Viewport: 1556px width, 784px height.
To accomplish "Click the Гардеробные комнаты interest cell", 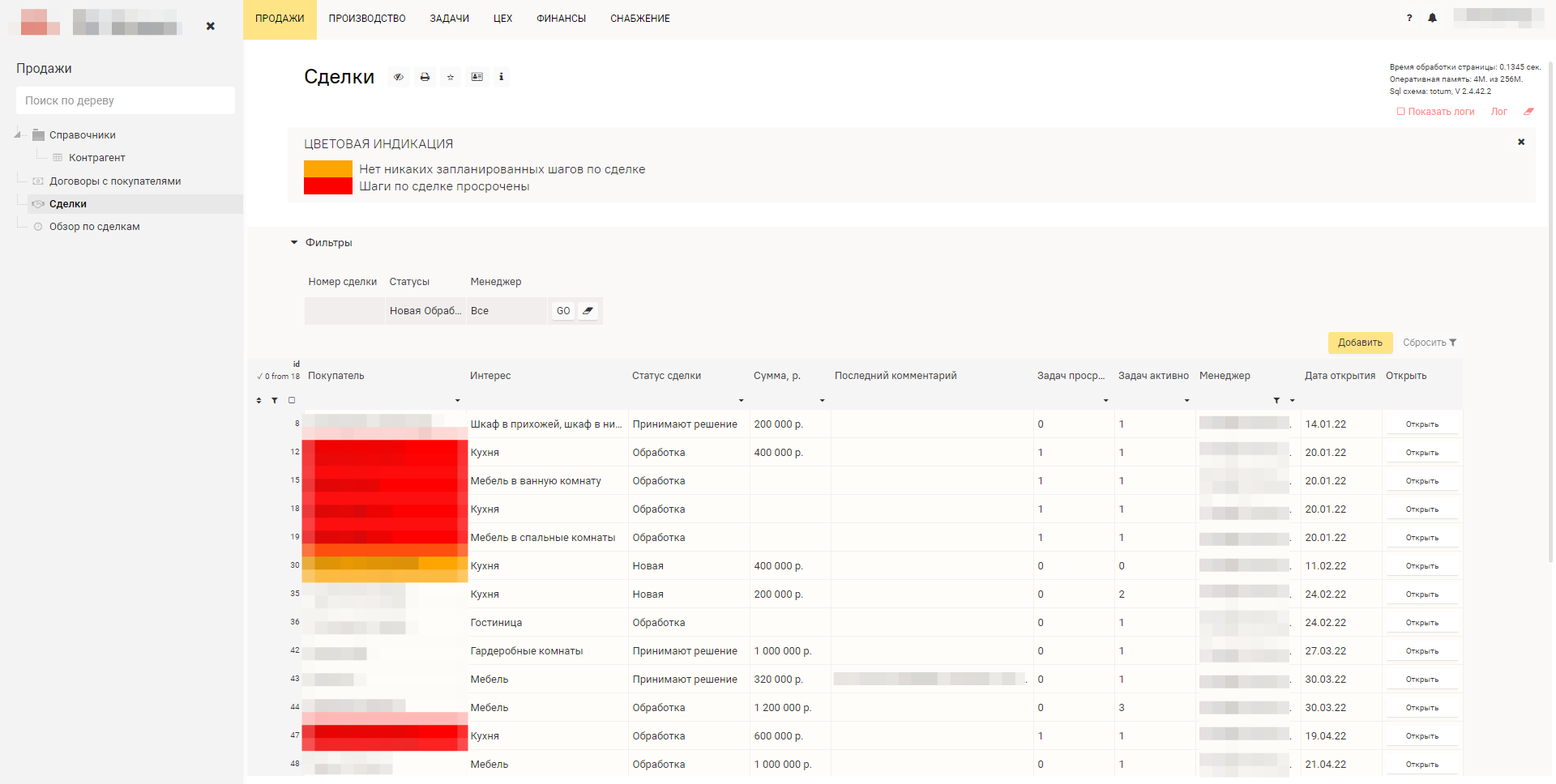I will coord(547,651).
